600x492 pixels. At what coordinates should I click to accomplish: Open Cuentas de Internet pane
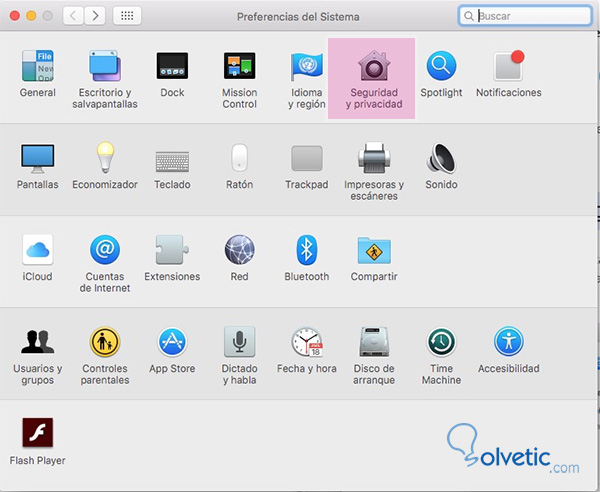tap(105, 250)
